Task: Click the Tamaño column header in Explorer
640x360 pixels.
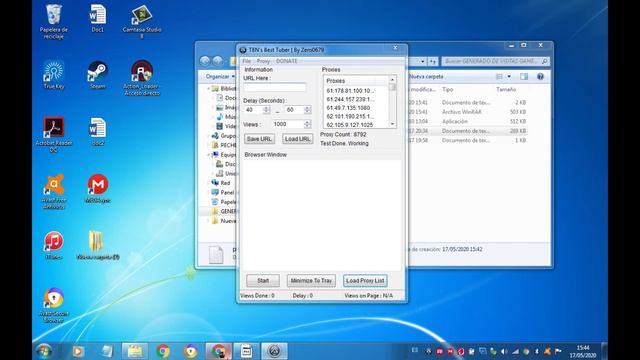Action: (x=506, y=89)
